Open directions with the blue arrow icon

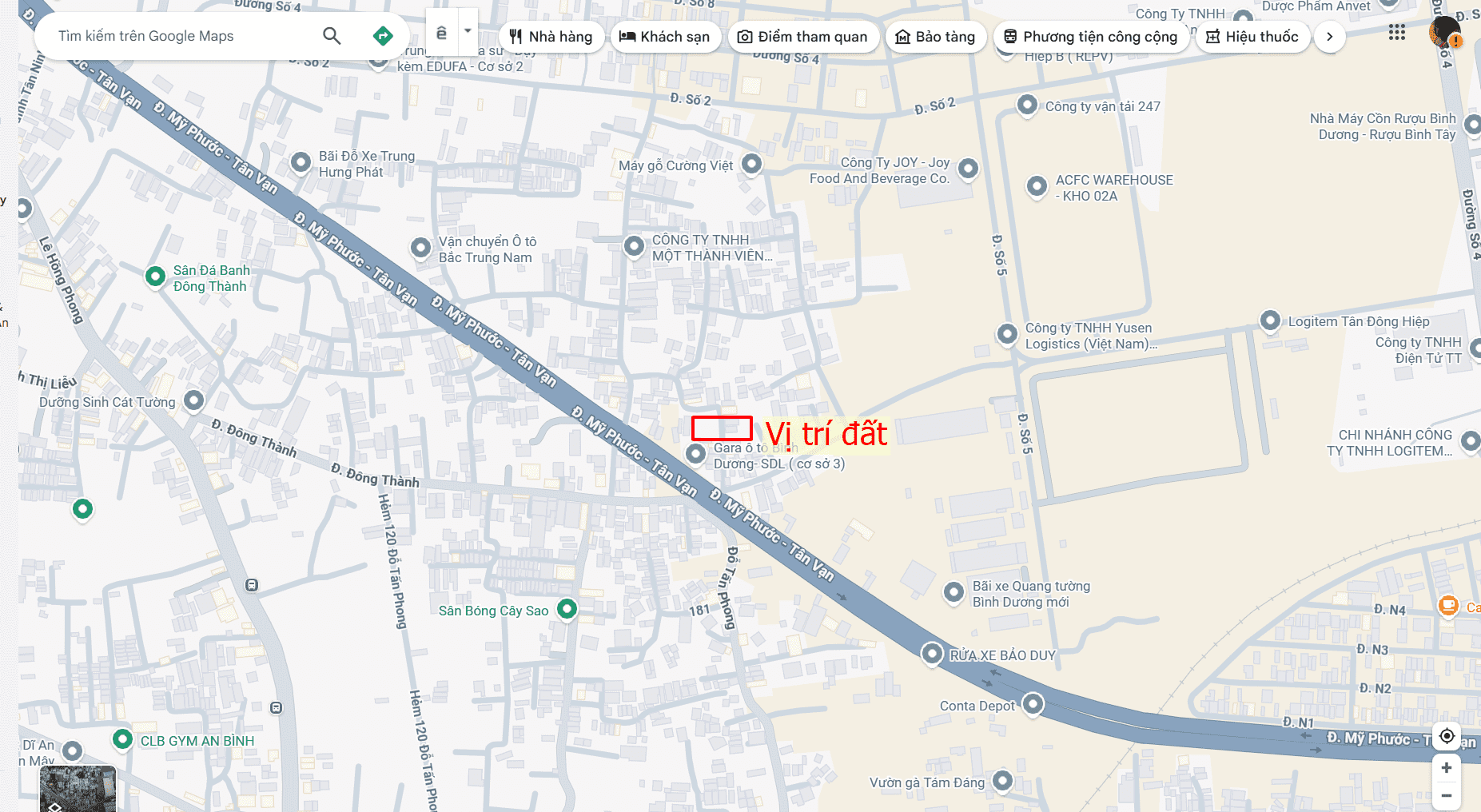click(x=383, y=36)
